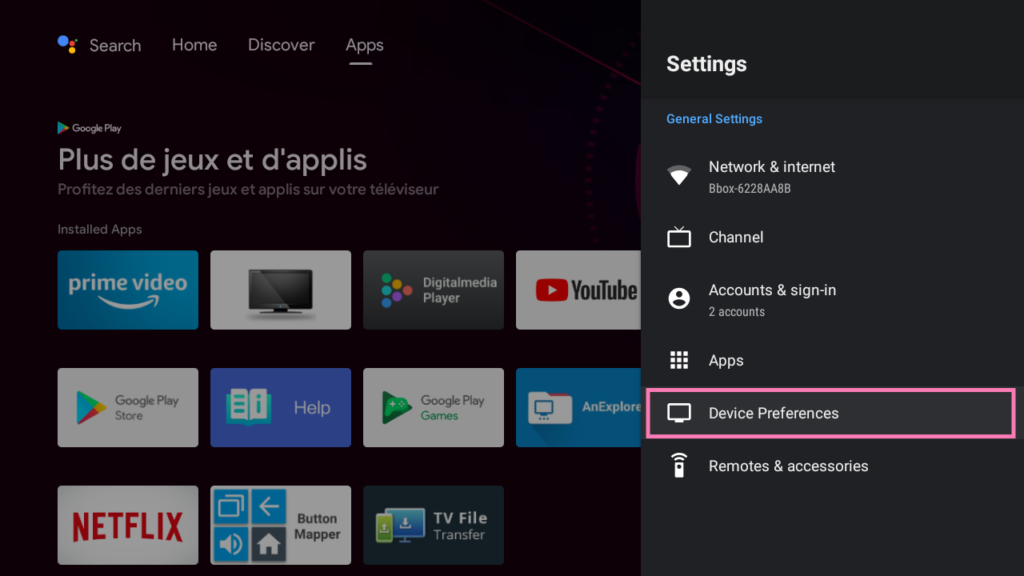The image size is (1024, 576).
Task: Click the remote control icon
Action: pos(679,466)
